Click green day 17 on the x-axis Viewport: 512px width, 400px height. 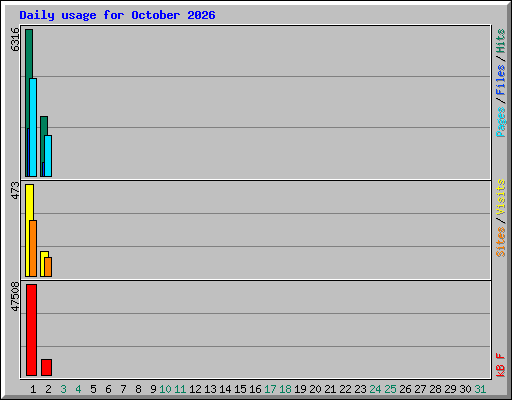270,389
